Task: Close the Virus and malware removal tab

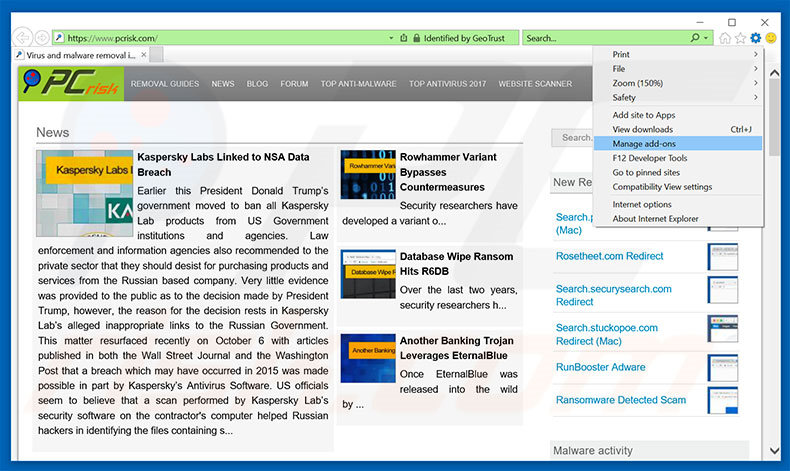Action: 144,54
